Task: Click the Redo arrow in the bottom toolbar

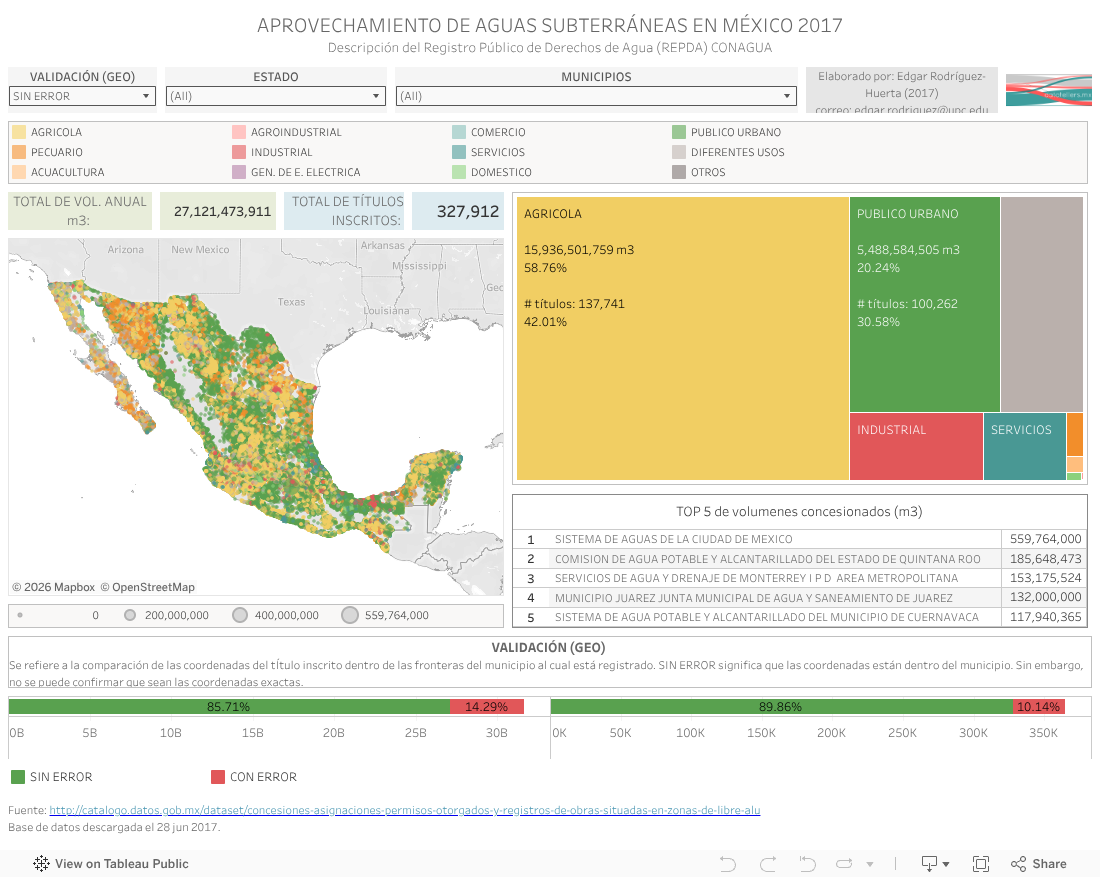Action: tap(768, 864)
